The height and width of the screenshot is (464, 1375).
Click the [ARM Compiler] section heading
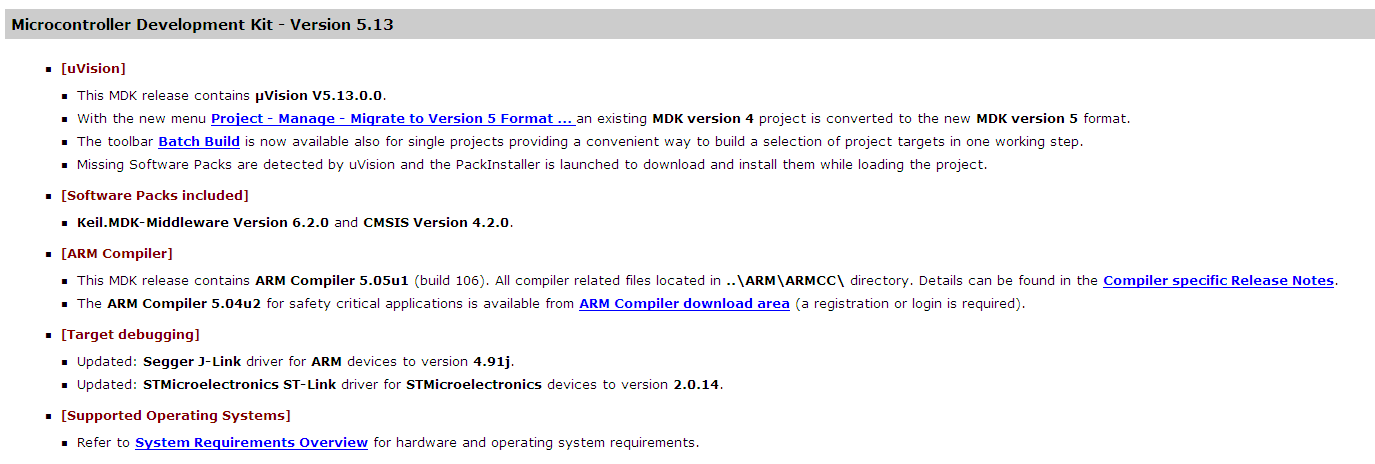click(117, 253)
